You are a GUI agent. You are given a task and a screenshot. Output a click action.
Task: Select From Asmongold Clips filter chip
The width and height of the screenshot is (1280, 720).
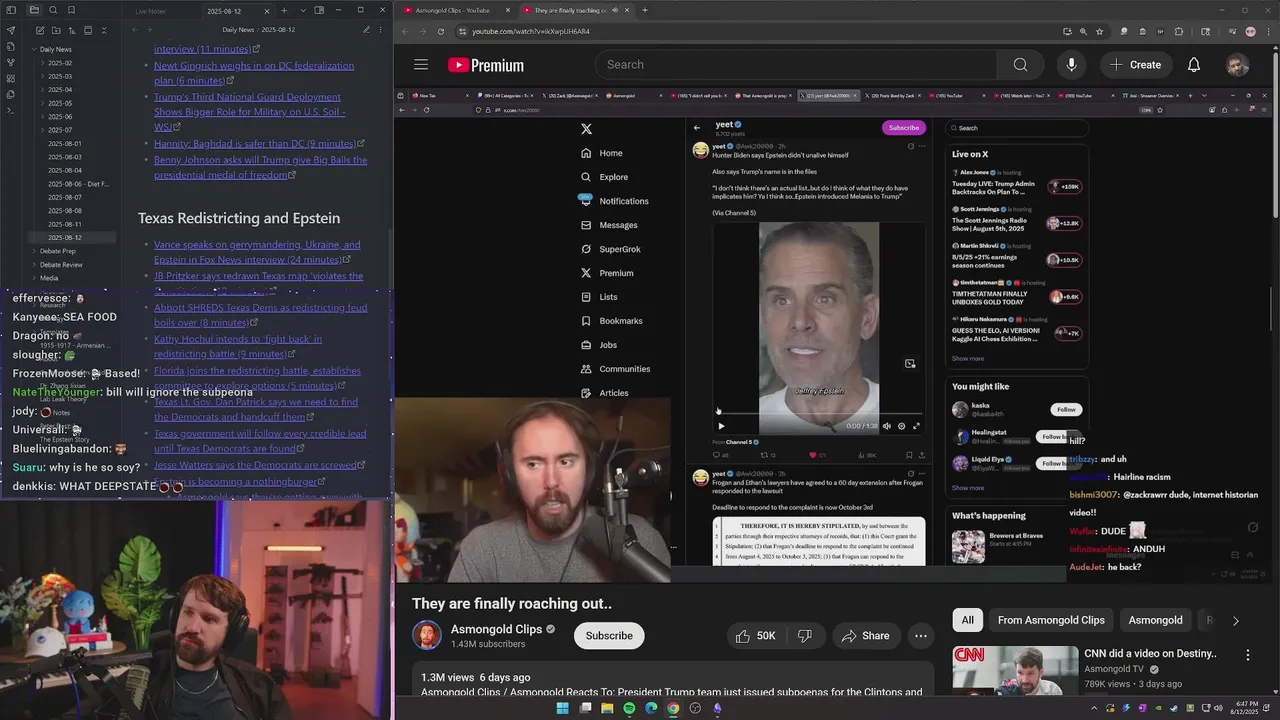(1051, 620)
